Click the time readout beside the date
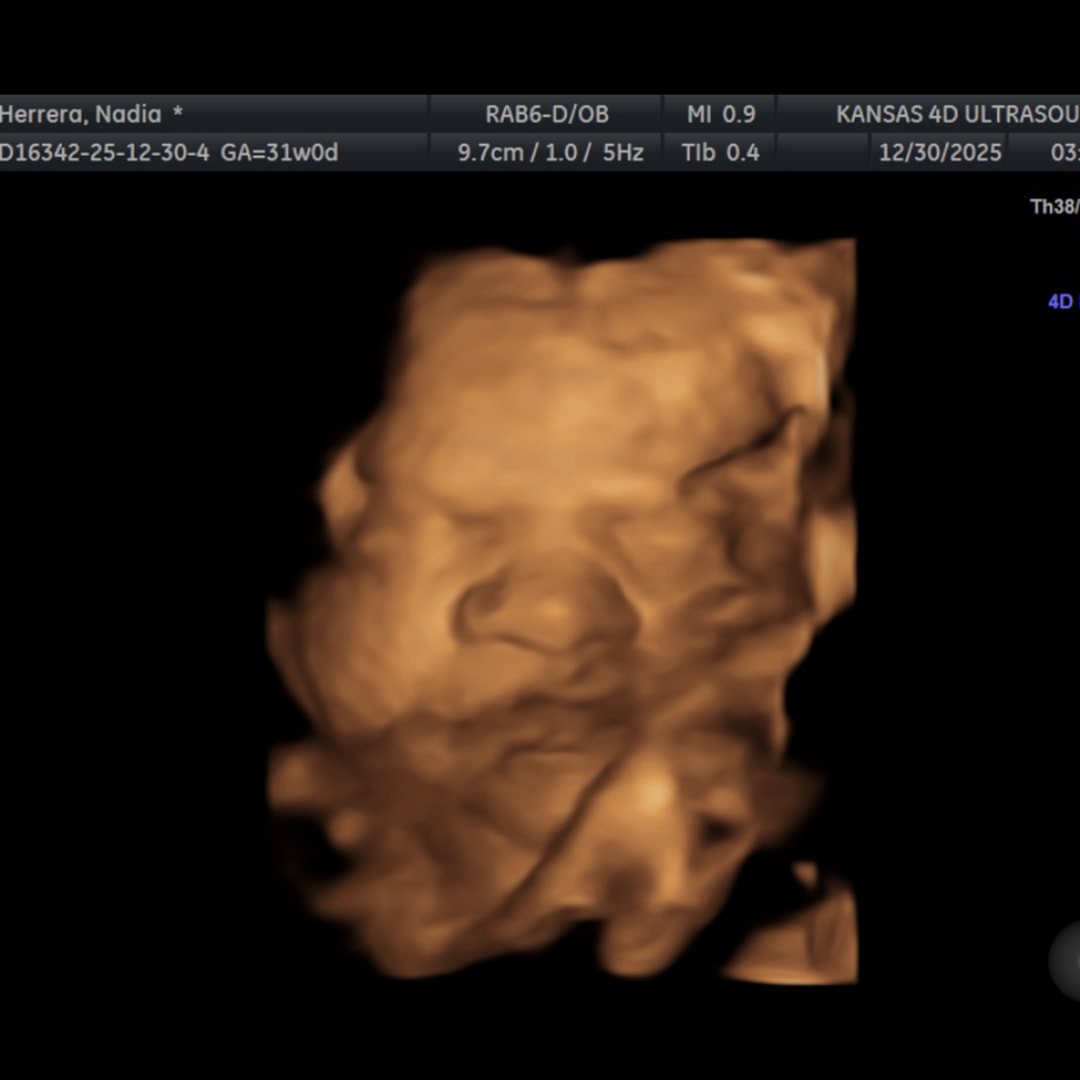This screenshot has width=1080, height=1080. tap(1064, 153)
